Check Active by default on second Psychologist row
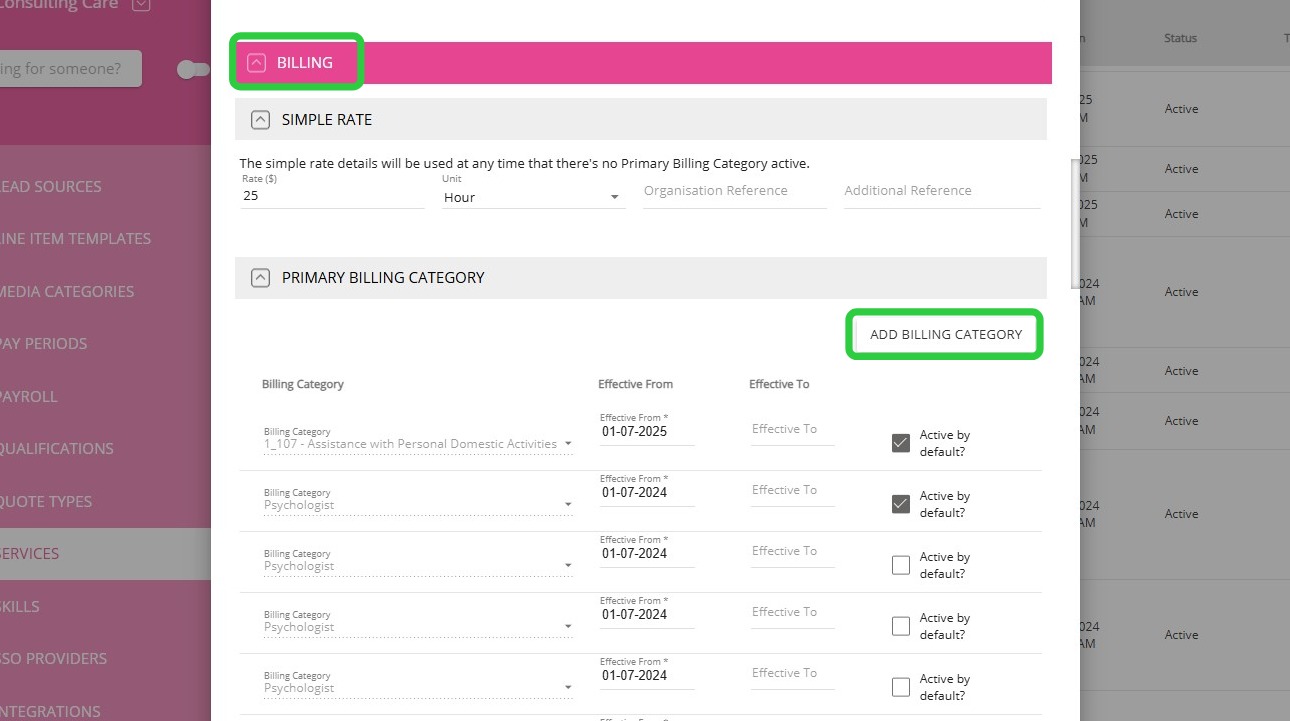 [901, 565]
